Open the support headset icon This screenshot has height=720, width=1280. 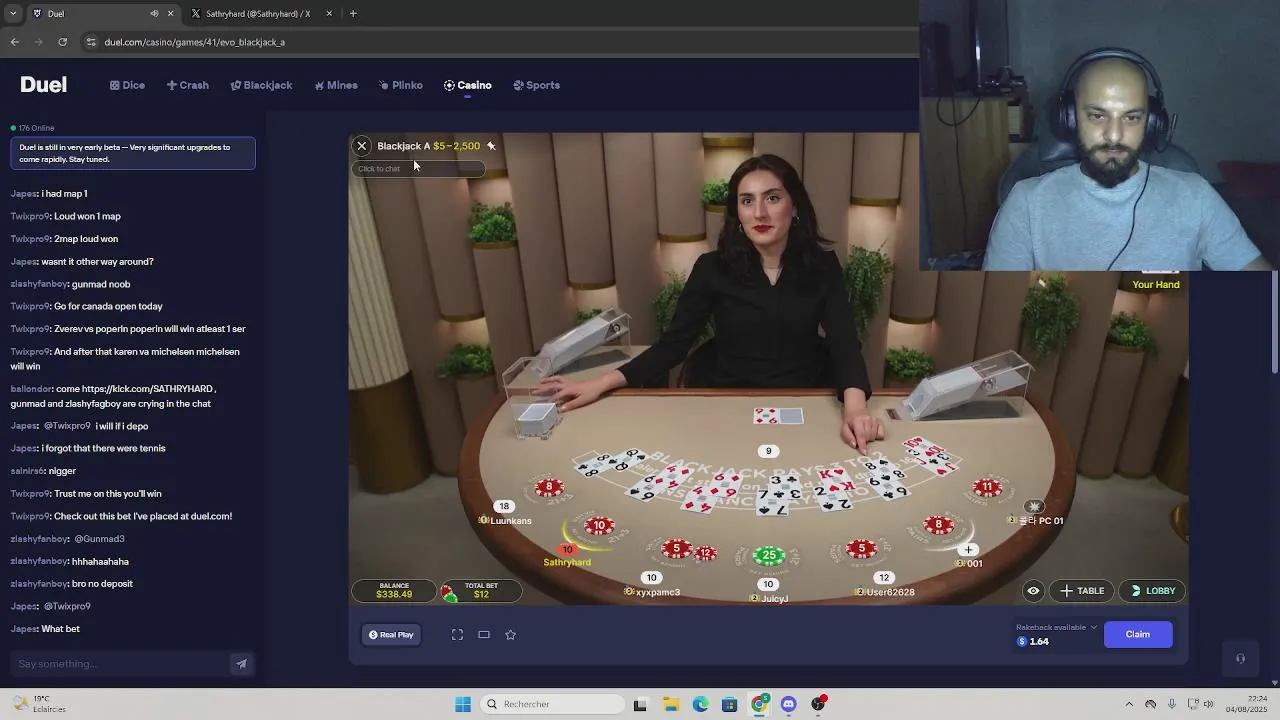(x=1240, y=659)
